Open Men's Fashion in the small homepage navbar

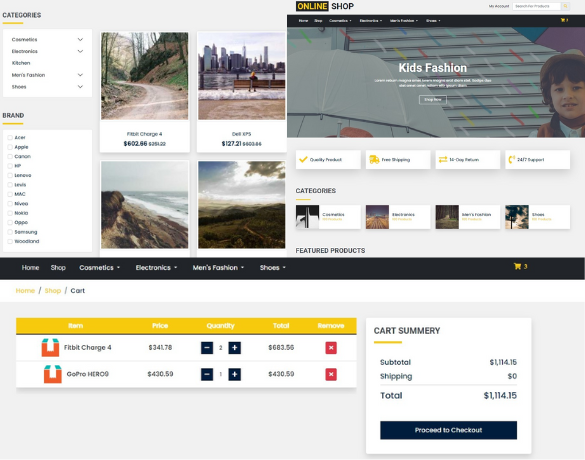404,21
